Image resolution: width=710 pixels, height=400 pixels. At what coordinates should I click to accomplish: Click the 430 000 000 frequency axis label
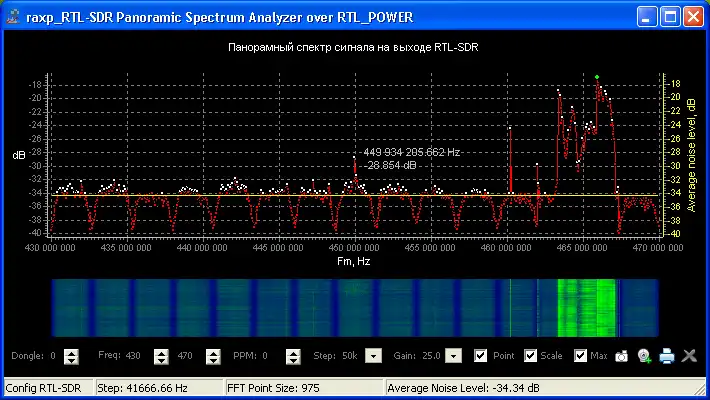coord(50,248)
